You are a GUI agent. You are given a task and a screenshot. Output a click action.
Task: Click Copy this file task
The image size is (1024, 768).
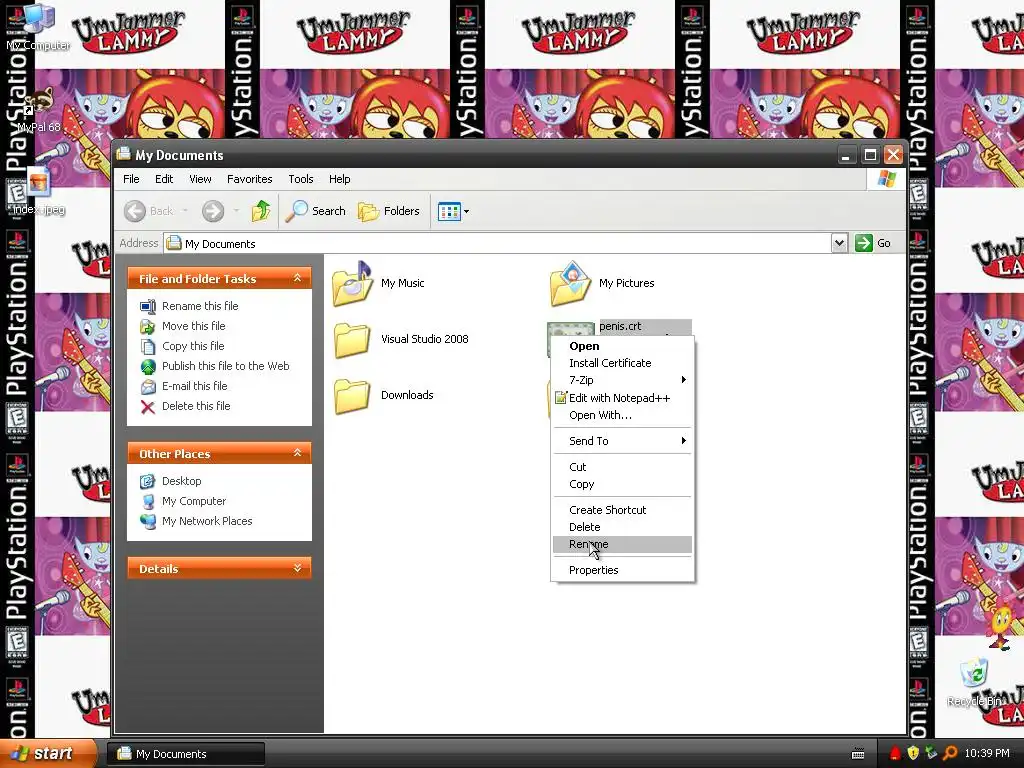(193, 346)
